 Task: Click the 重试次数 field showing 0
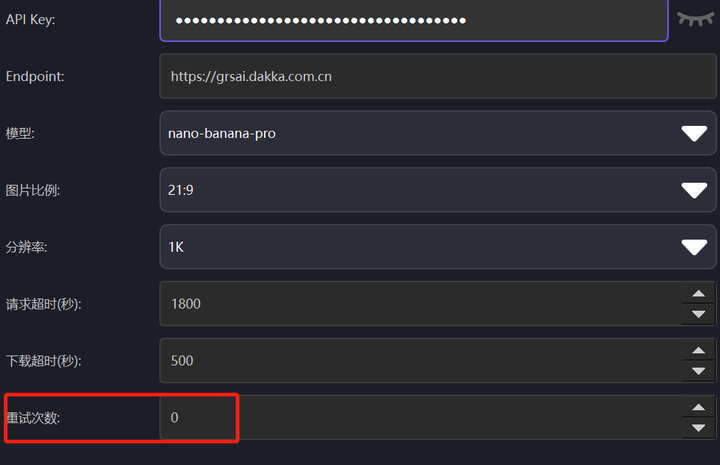[421, 418]
